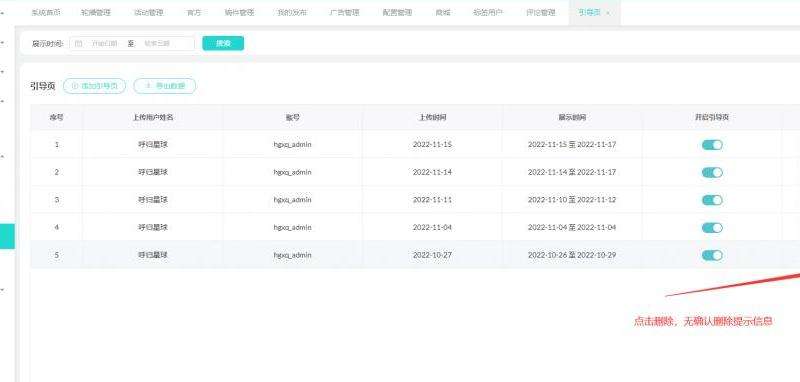
Task: Click uploader name 呼归星球 in row 3
Action: pos(153,200)
